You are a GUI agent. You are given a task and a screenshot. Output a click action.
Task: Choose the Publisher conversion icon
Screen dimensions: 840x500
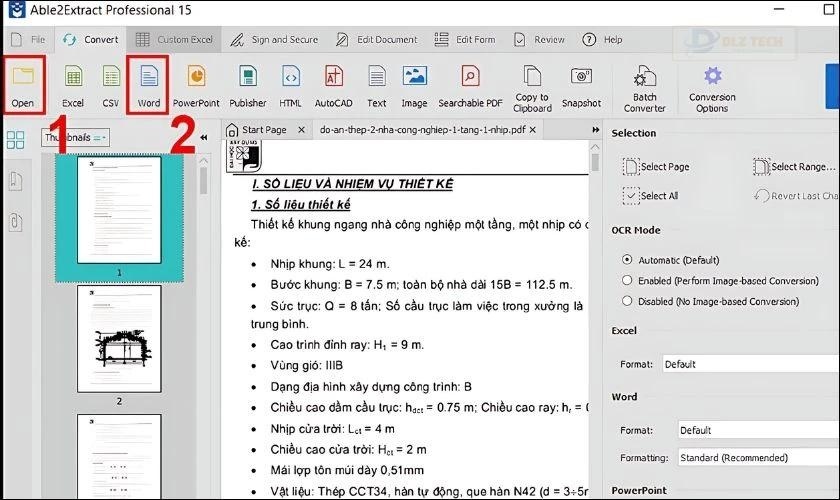pos(248,77)
